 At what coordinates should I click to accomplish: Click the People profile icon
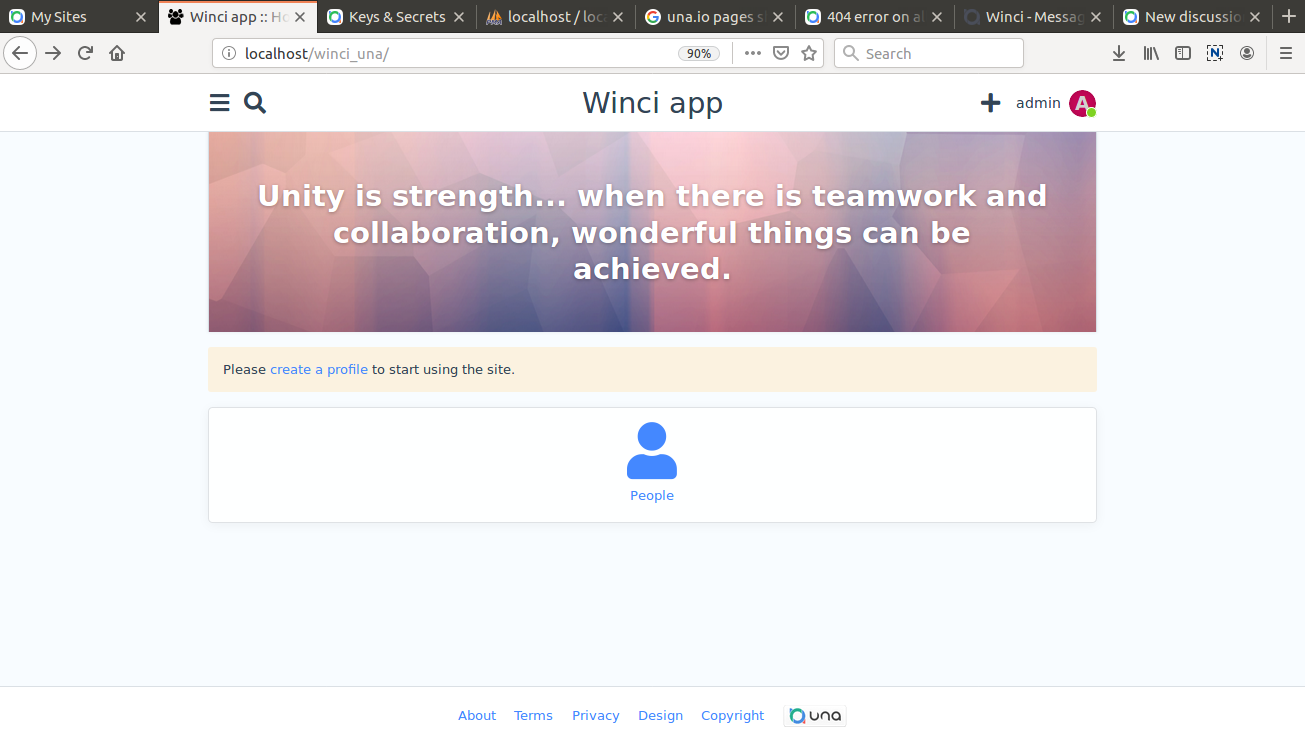(x=652, y=451)
